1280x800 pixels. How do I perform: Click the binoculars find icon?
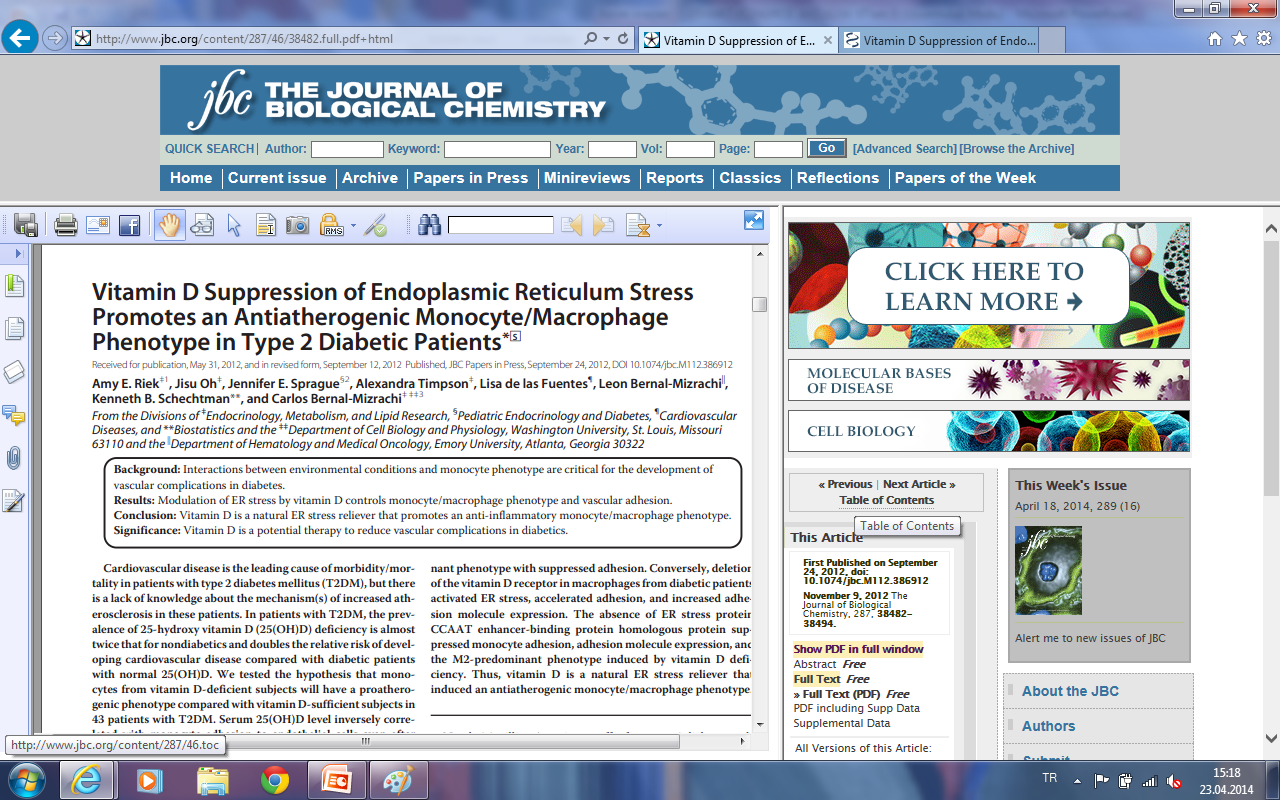click(429, 225)
